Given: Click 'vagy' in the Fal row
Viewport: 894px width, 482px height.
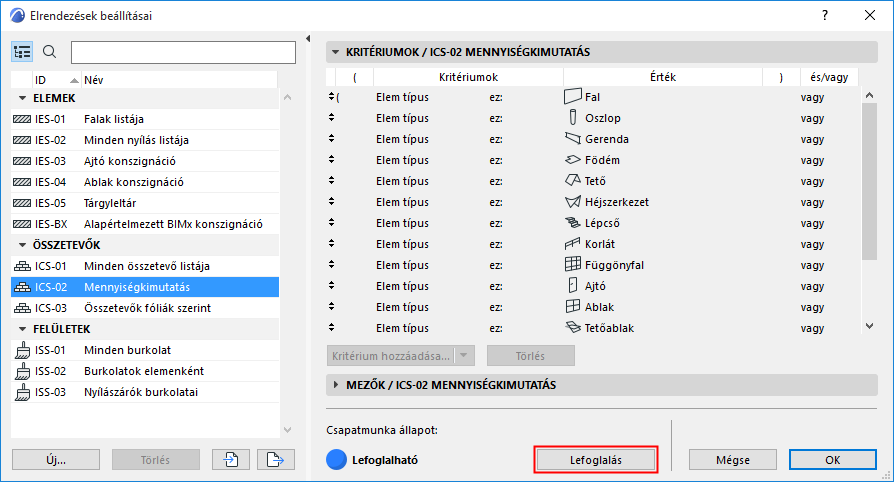Looking at the screenshot, I should [x=812, y=98].
